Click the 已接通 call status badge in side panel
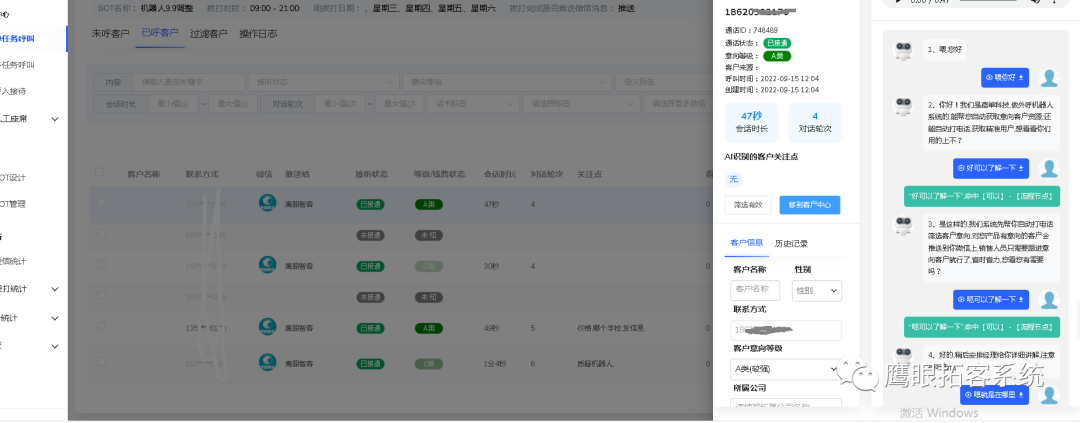Screen dimensions: 1080x423 click(777, 43)
